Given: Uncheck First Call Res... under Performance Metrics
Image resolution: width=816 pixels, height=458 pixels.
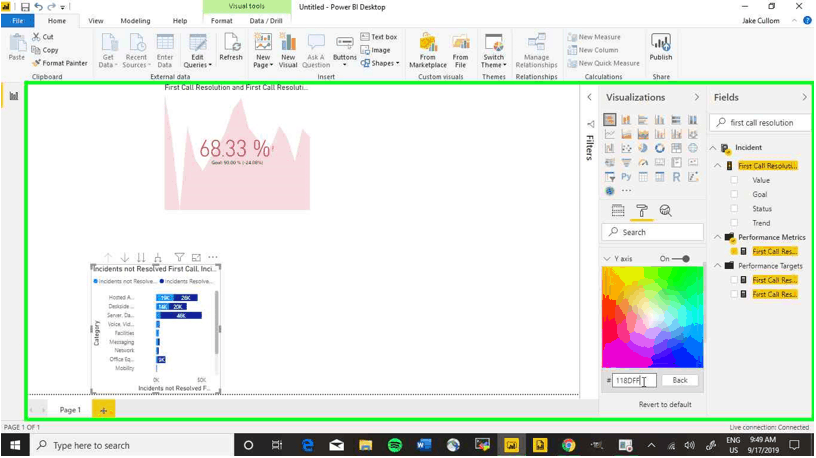Looking at the screenshot, I should coord(734,251).
